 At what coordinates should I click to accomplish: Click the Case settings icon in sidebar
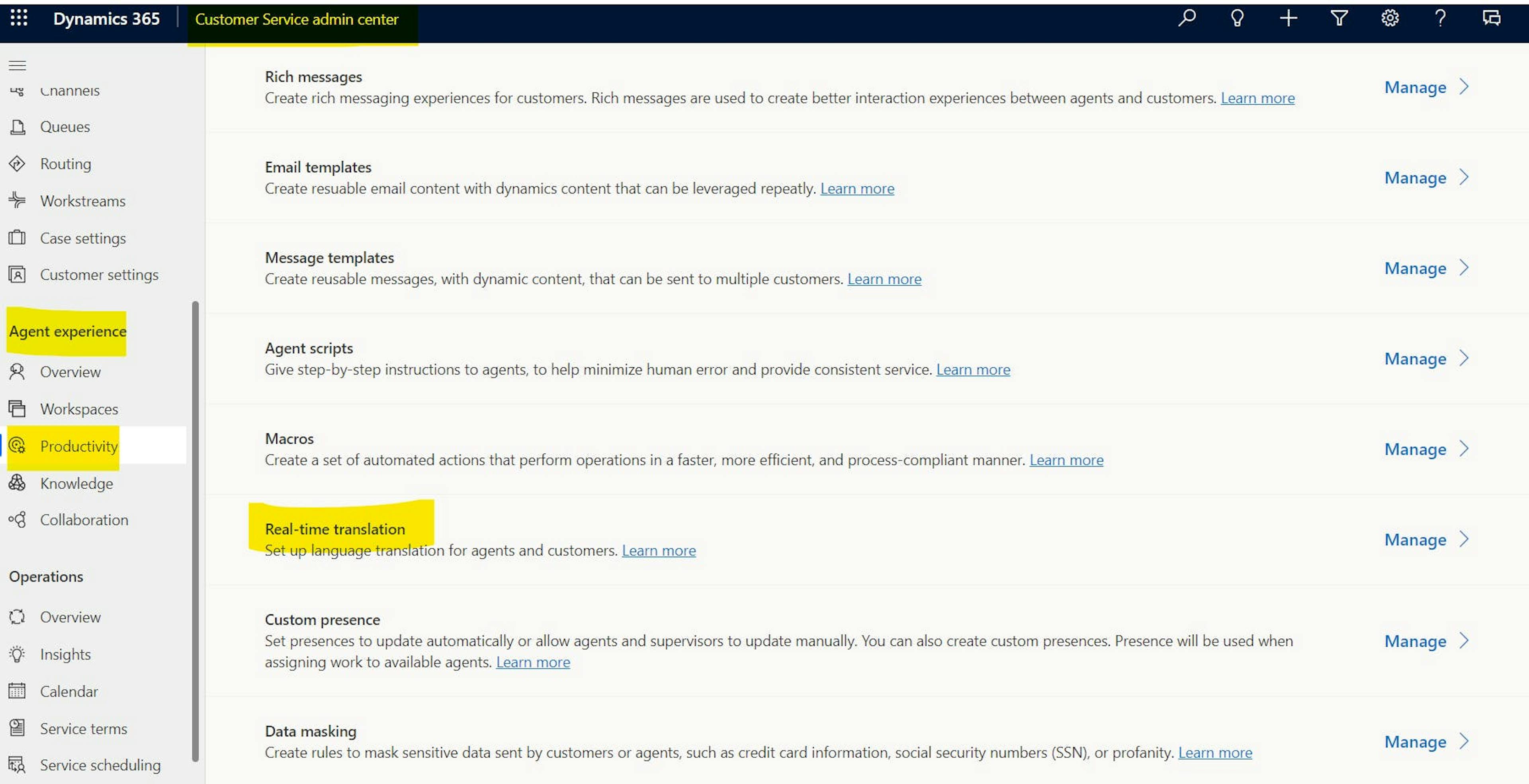point(18,237)
